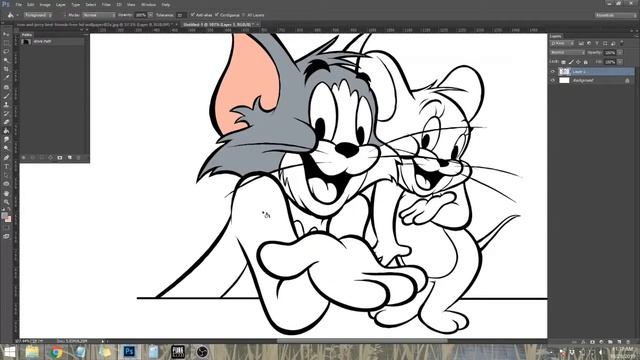The image size is (640, 360).
Task: Open the Image menu
Action: 45,4
